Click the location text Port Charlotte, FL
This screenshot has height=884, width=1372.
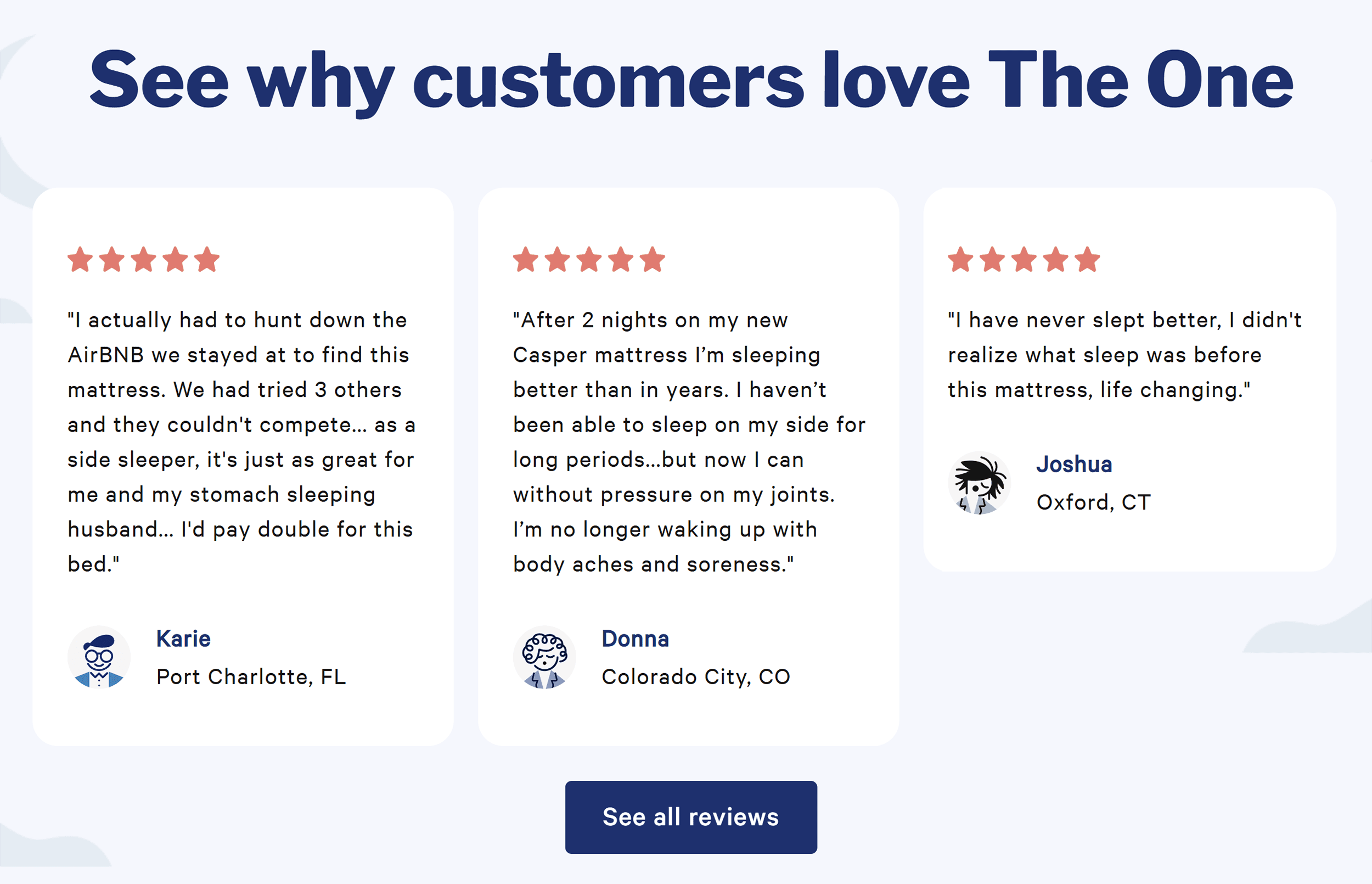[x=251, y=678]
